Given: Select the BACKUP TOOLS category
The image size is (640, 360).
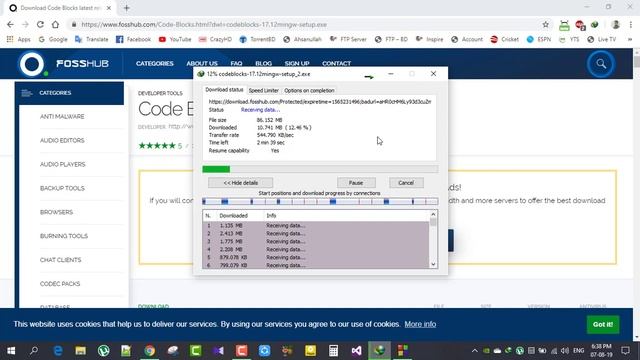Looking at the screenshot, I should [x=62, y=188].
